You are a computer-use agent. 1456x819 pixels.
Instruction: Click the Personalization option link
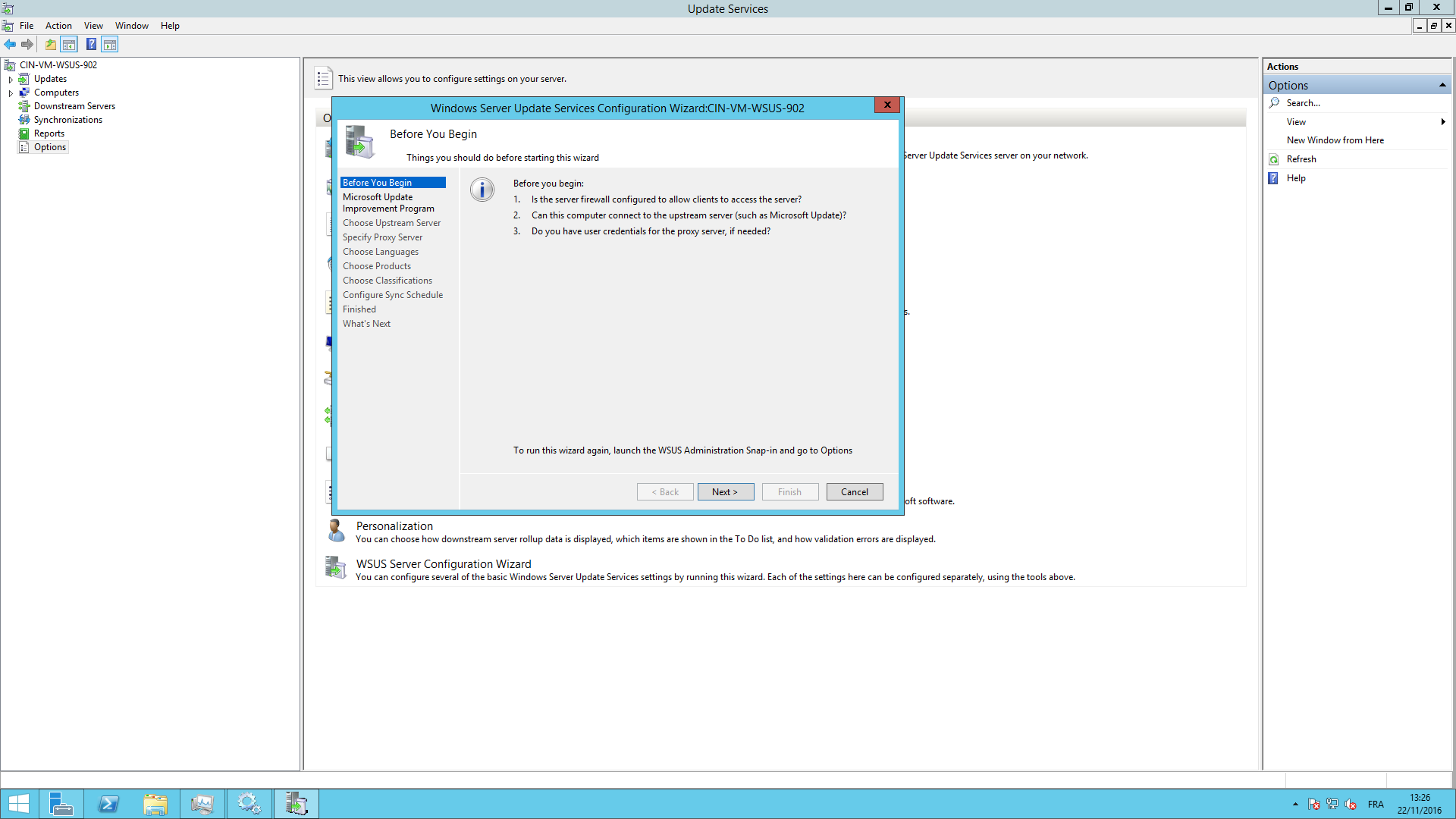(x=394, y=526)
